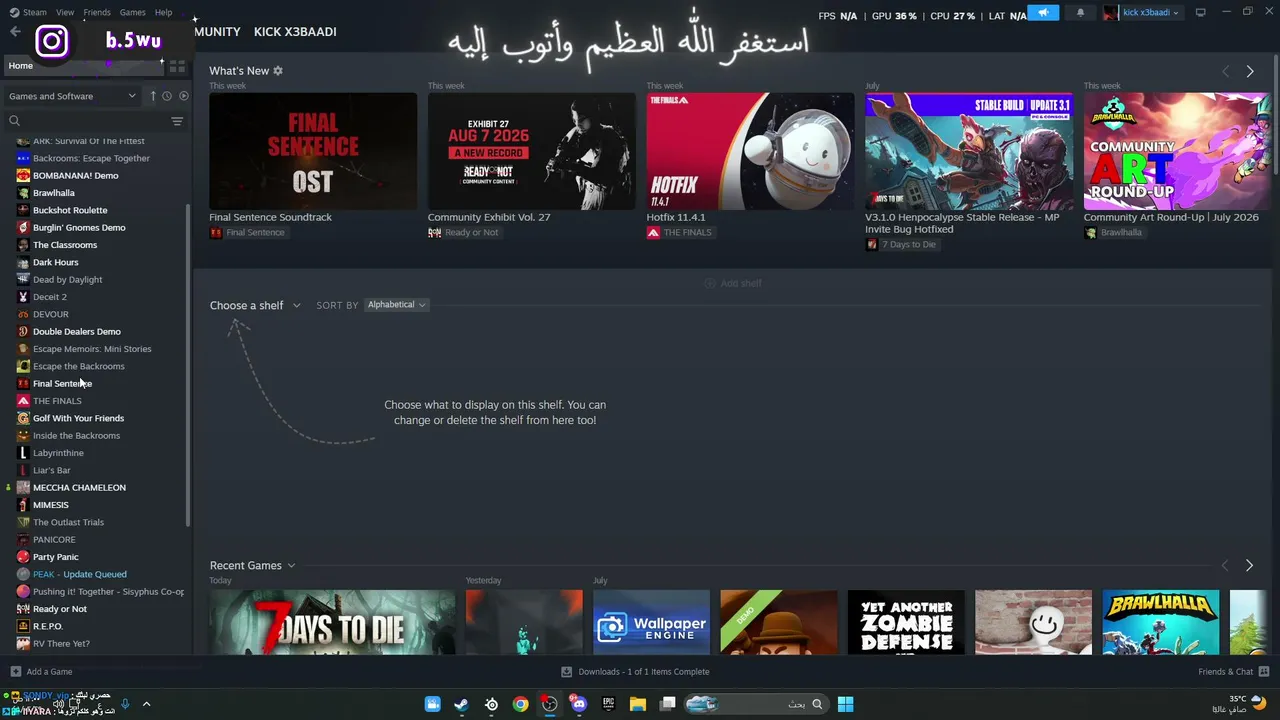Viewport: 1280px width, 720px height.
Task: Click THE FINALS icon in library list
Action: (23, 401)
